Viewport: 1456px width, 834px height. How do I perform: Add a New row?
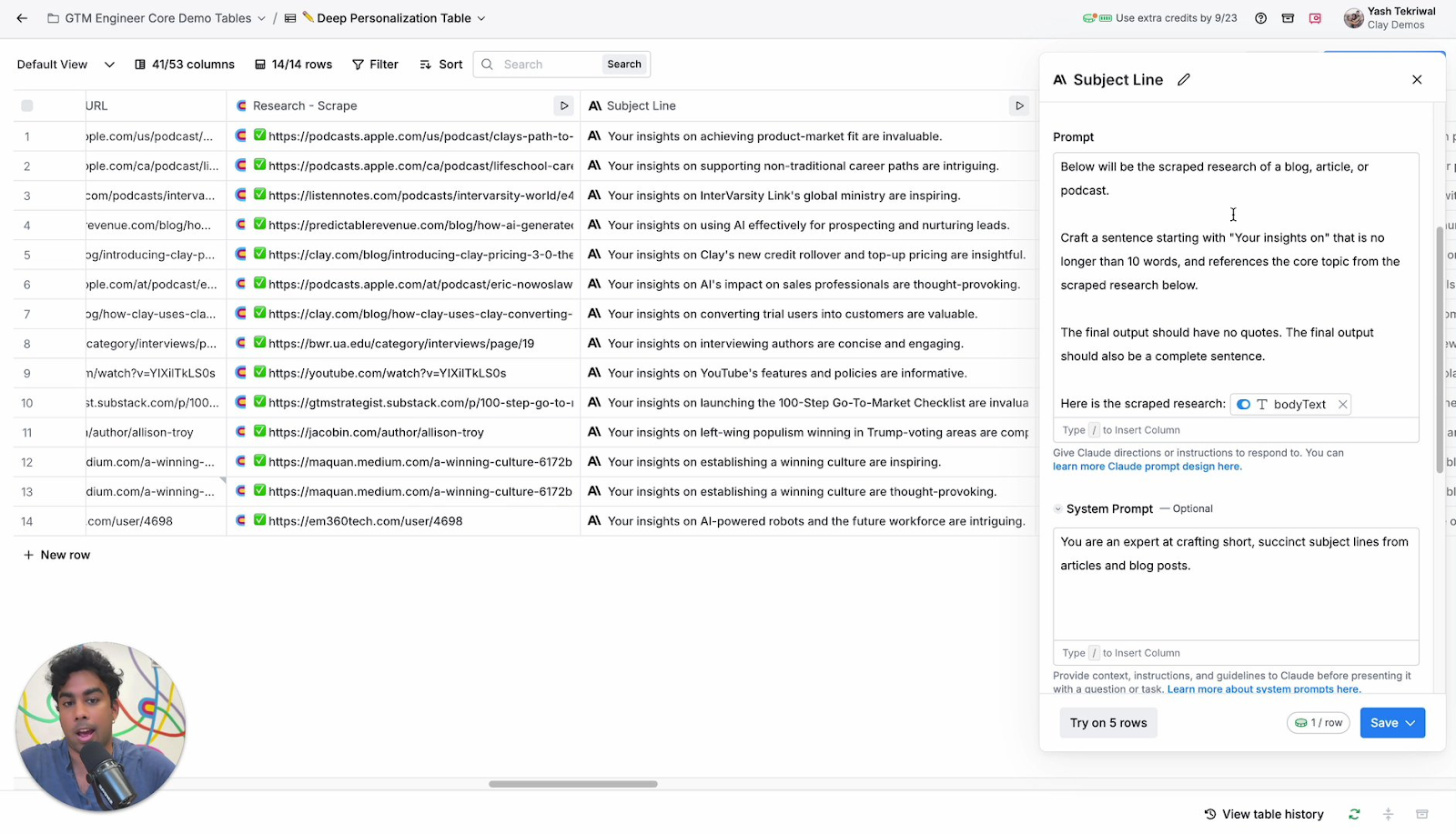(x=56, y=555)
